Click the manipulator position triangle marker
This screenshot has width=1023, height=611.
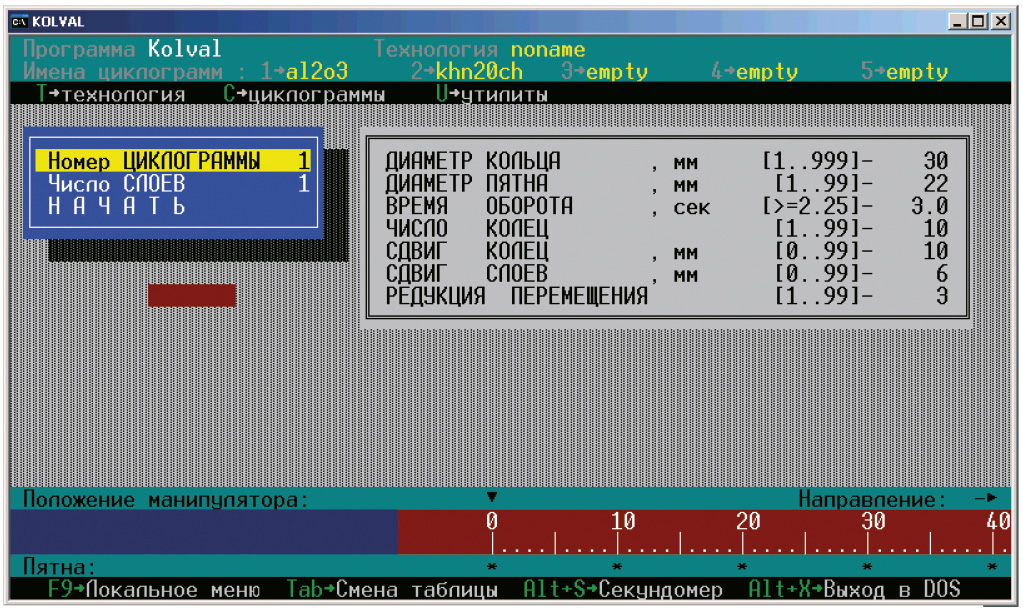pyautogui.click(x=492, y=498)
